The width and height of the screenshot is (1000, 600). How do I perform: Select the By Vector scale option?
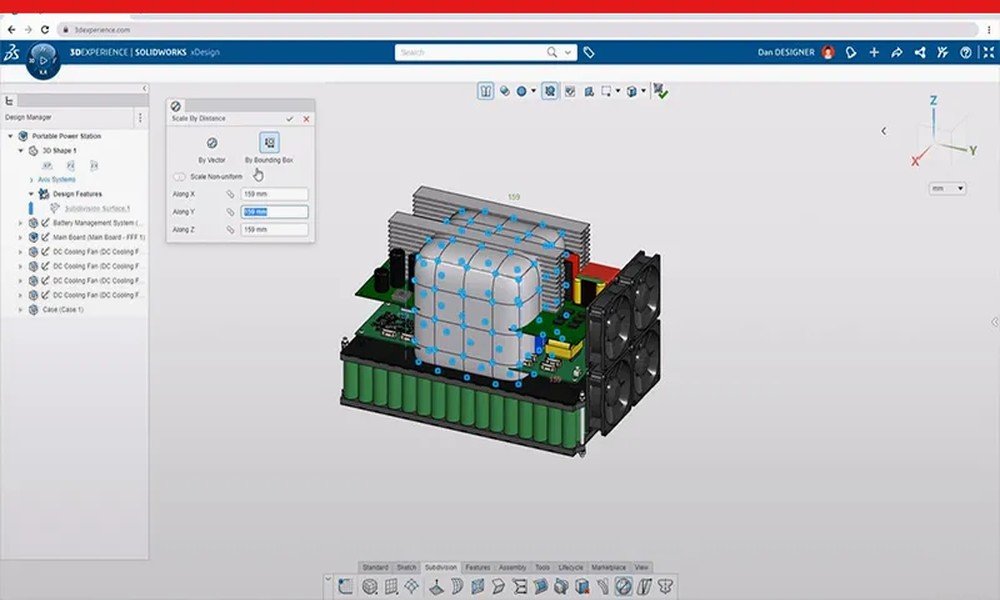(211, 145)
